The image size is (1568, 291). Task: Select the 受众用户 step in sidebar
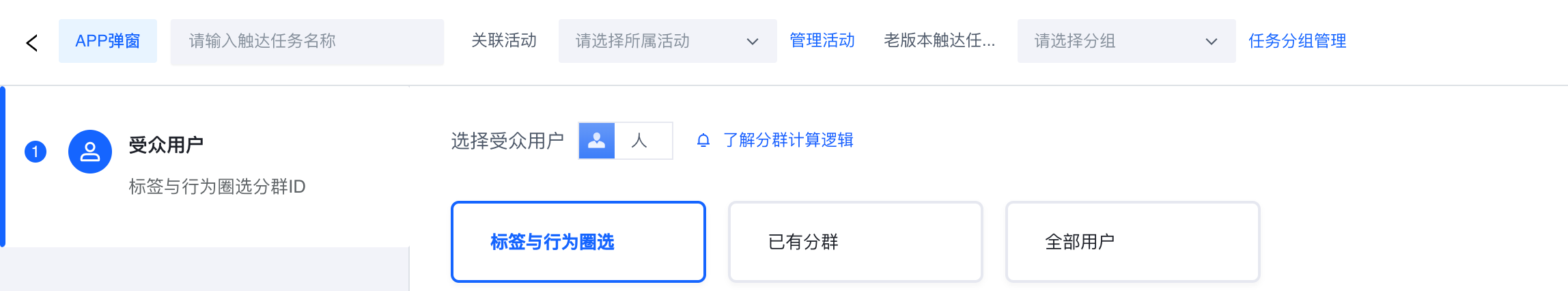[166, 145]
